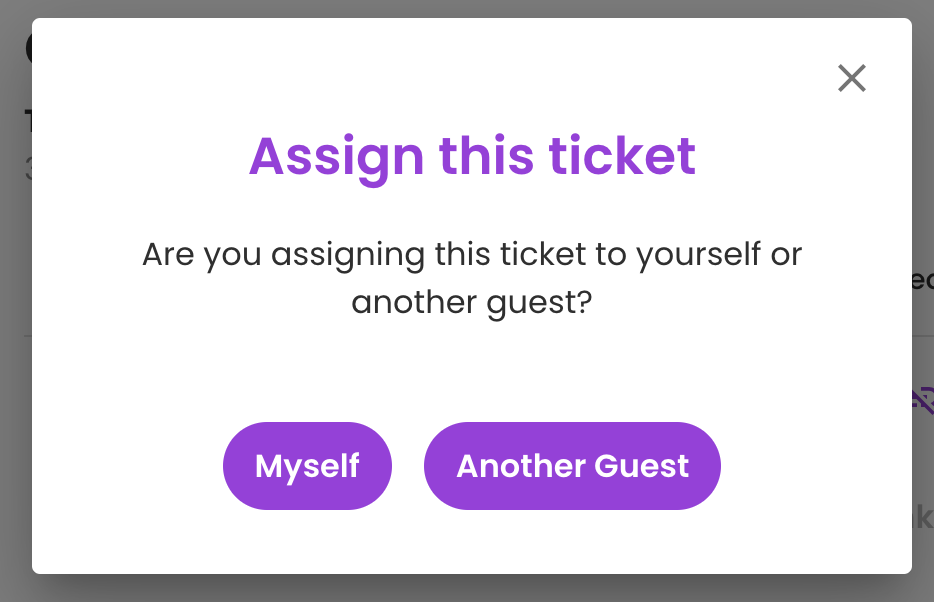Close the Assign this ticket dialog
934x602 pixels.
click(851, 78)
